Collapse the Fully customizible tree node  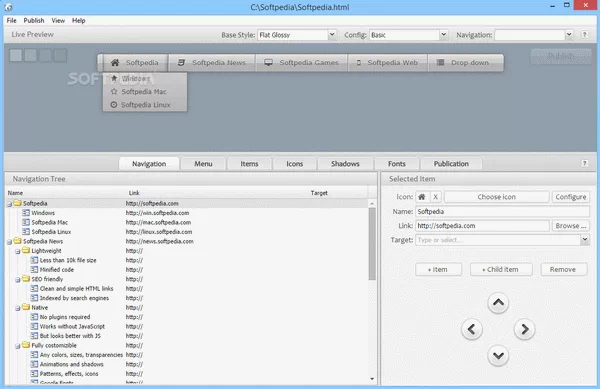(18, 346)
